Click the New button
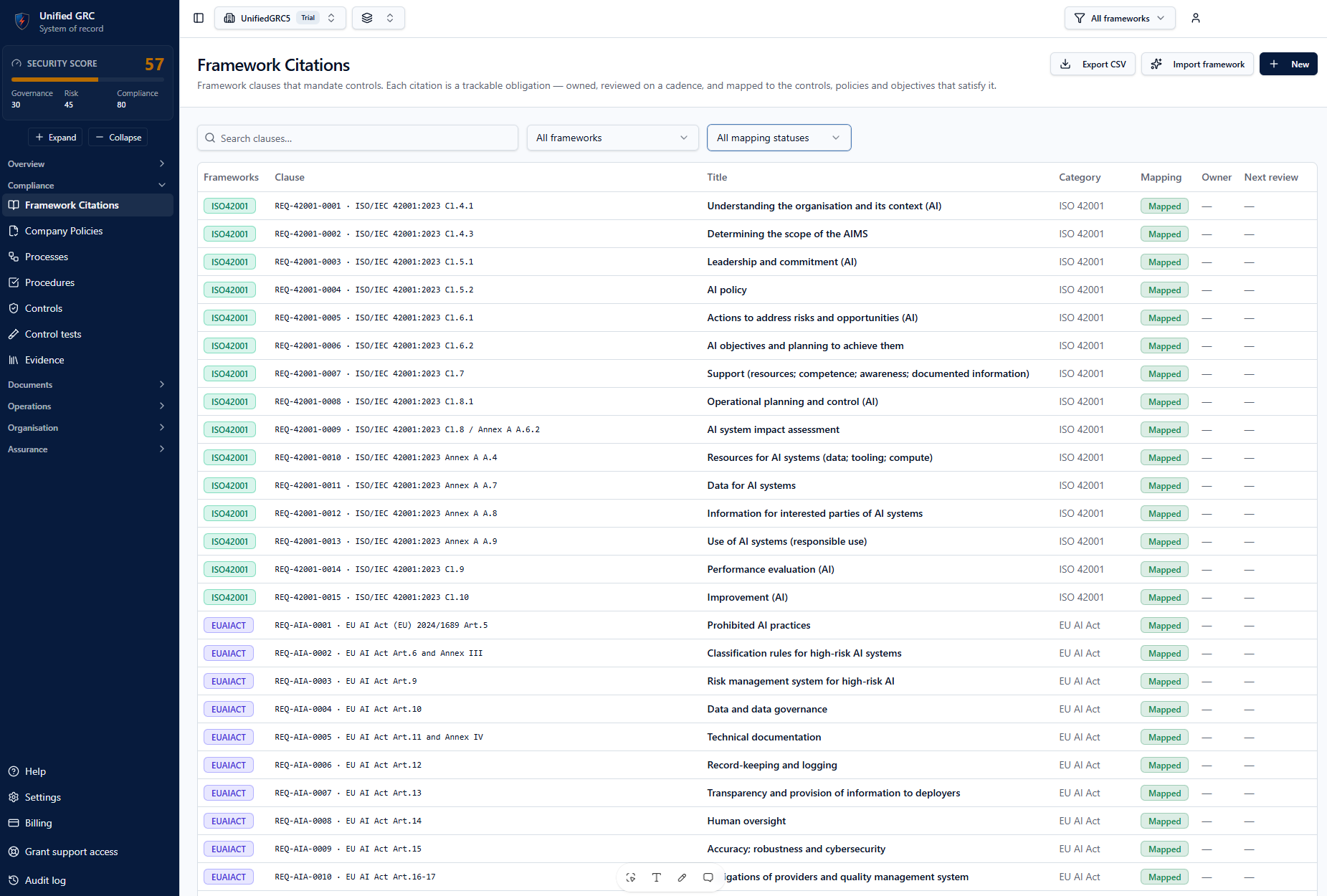 point(1288,64)
